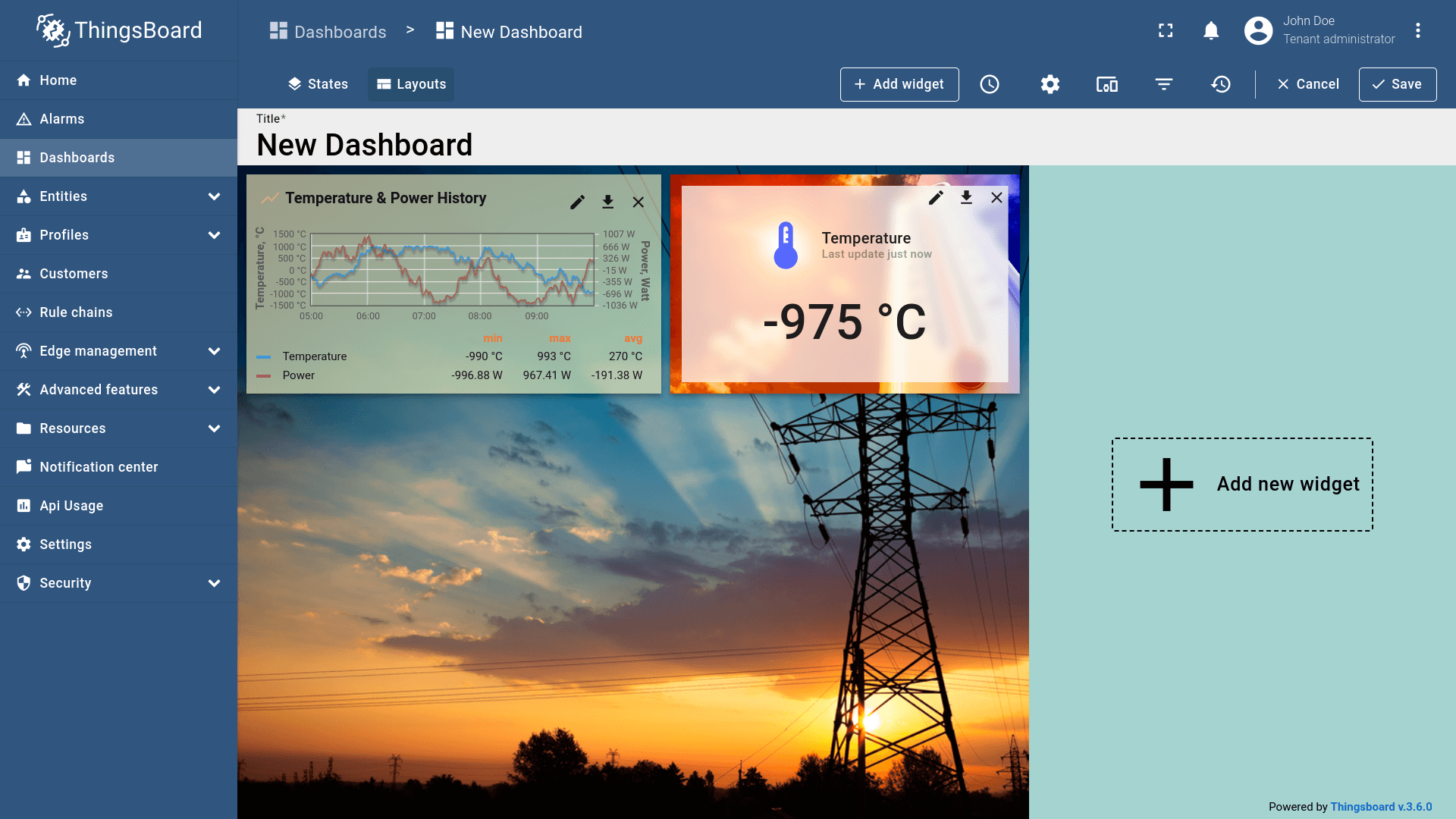Viewport: 1456px width, 819px height.
Task: Open the Notification center
Action: pyautogui.click(x=99, y=467)
